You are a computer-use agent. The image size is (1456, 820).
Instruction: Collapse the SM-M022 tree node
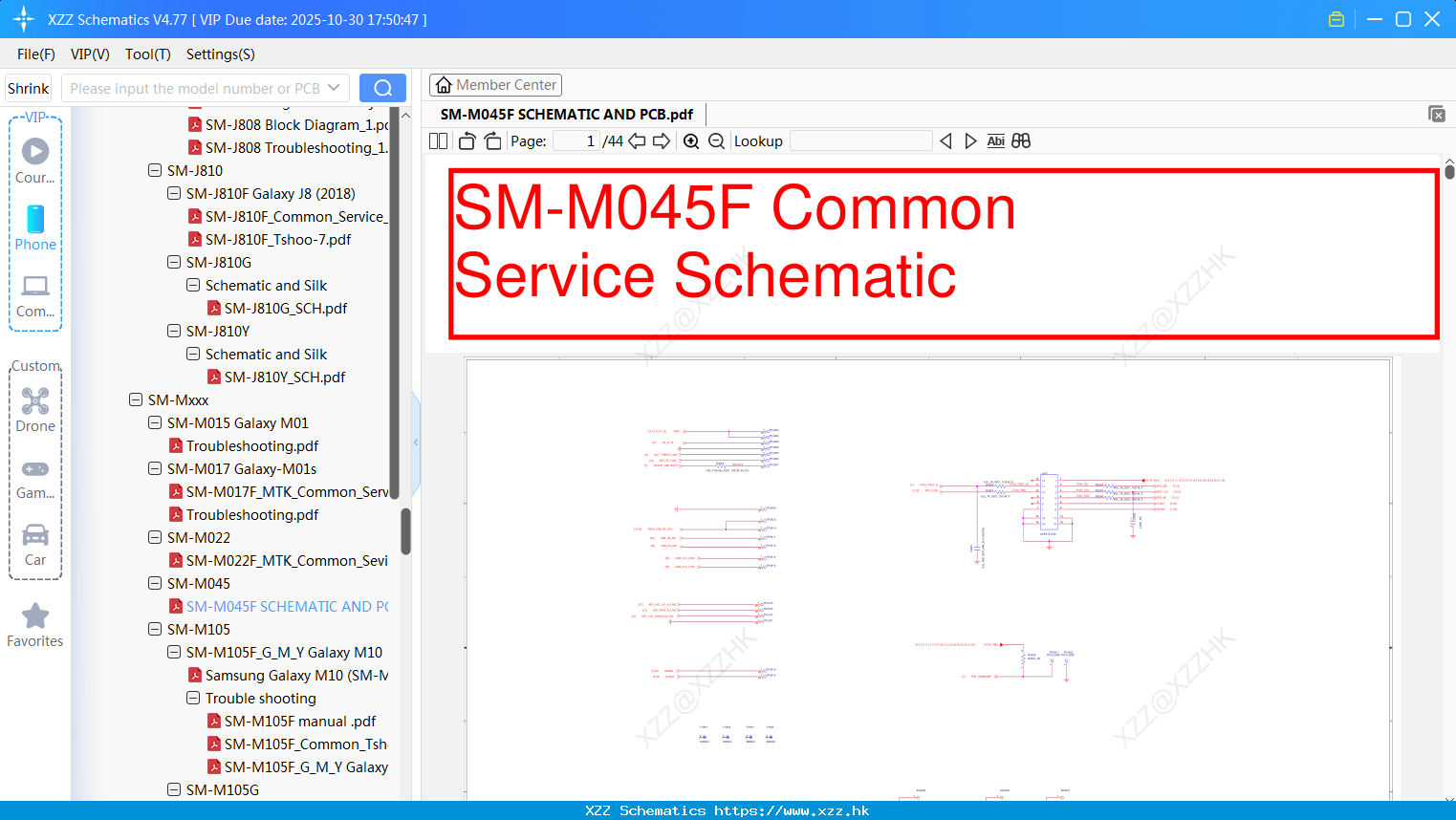(x=155, y=537)
